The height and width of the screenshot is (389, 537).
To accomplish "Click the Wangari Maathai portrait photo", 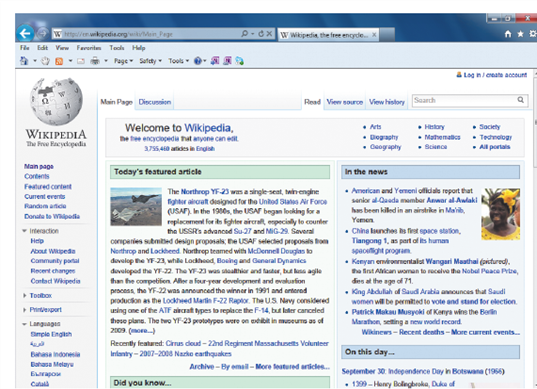I will tap(500, 214).
